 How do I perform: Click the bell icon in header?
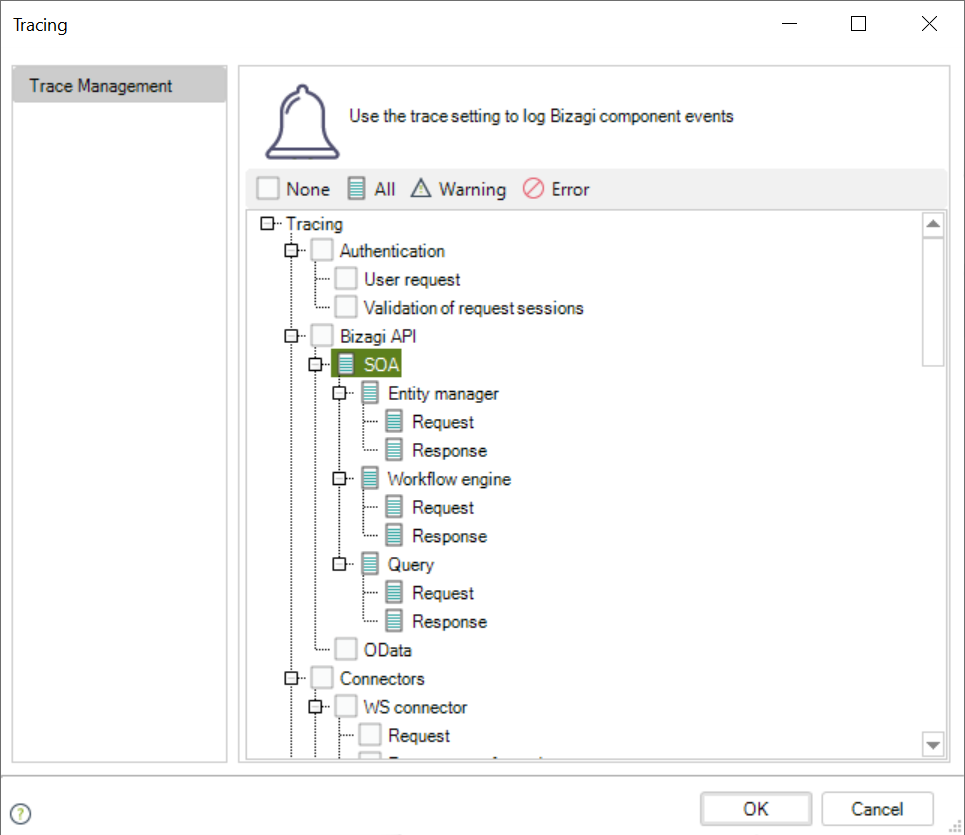[302, 122]
